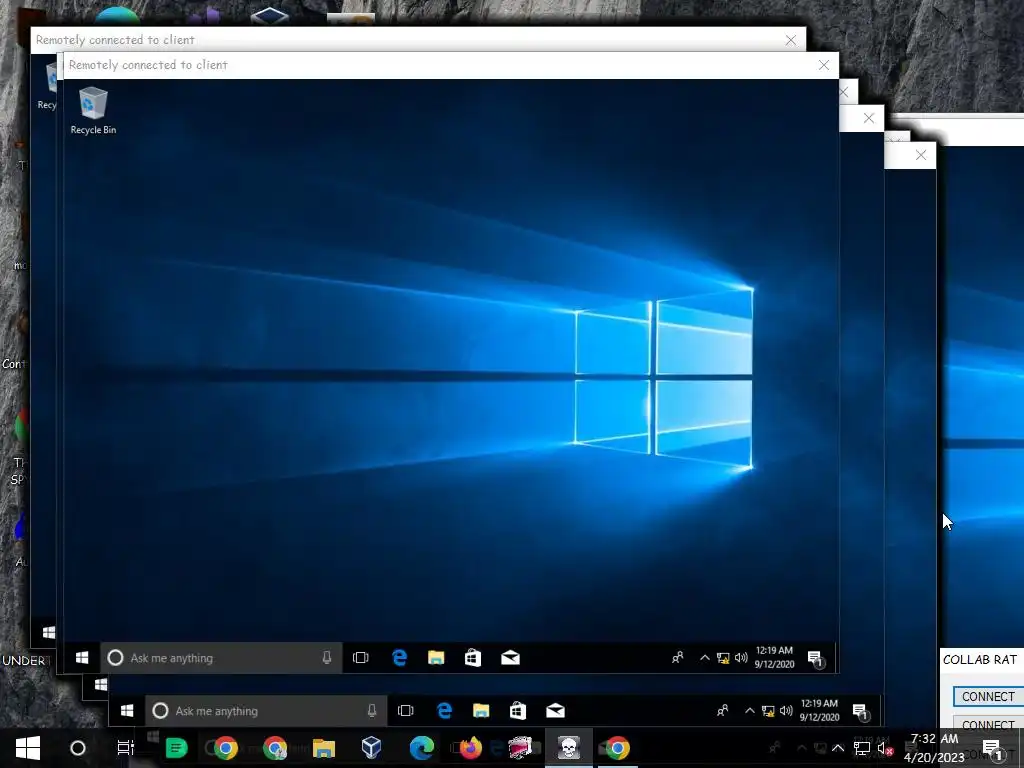
Task: Click the People icon on the lower rear remote taskbar
Action: [x=723, y=711]
